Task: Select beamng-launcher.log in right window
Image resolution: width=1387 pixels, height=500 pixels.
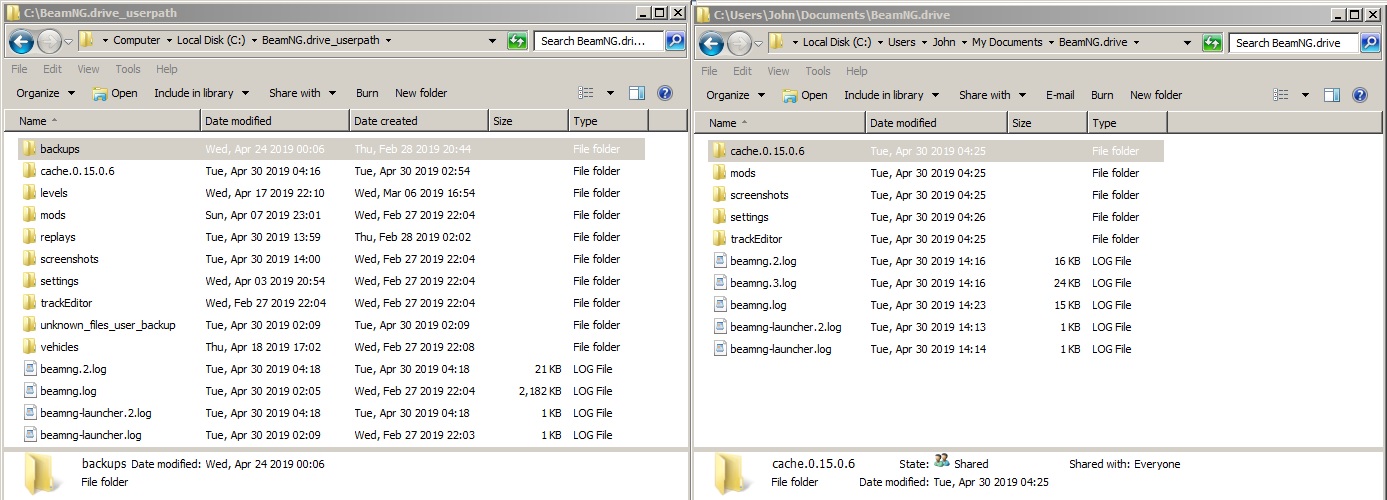Action: (780, 349)
